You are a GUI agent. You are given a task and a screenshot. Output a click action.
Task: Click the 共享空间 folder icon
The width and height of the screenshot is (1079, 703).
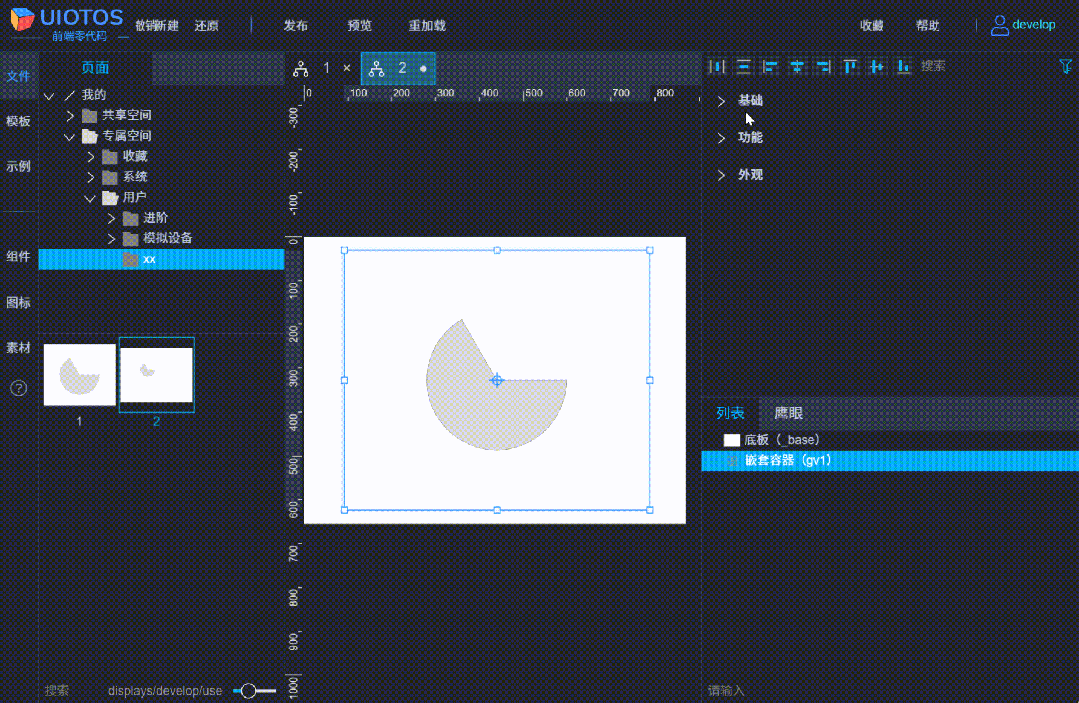tap(89, 115)
